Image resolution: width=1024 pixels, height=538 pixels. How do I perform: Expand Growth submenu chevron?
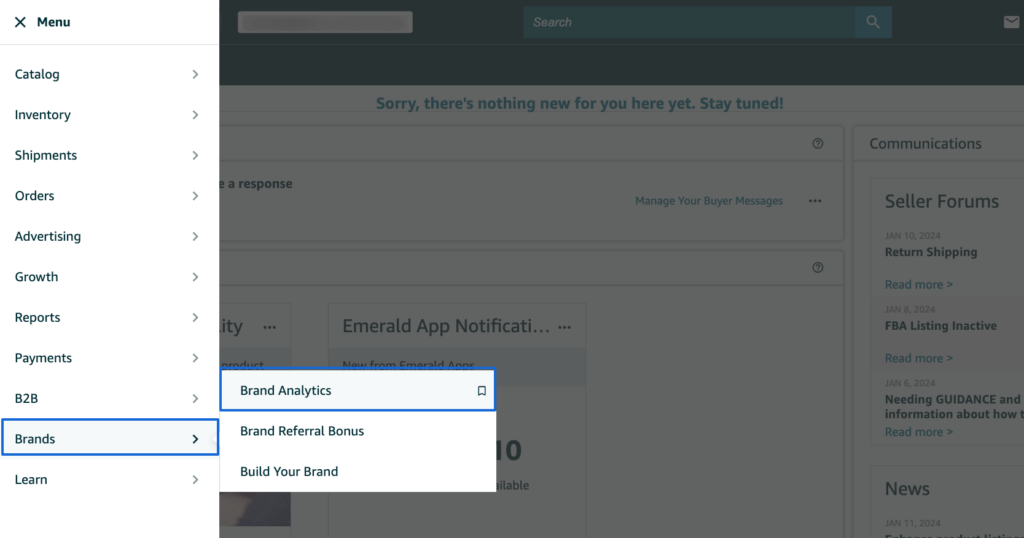click(195, 277)
